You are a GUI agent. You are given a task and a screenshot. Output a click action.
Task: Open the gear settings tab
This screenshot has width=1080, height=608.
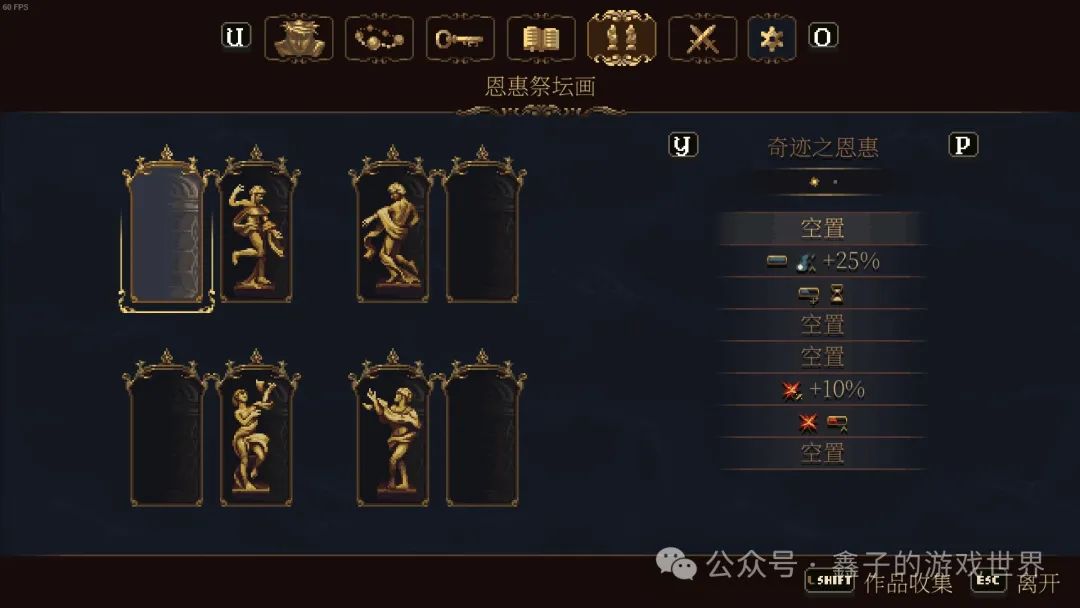click(x=772, y=39)
